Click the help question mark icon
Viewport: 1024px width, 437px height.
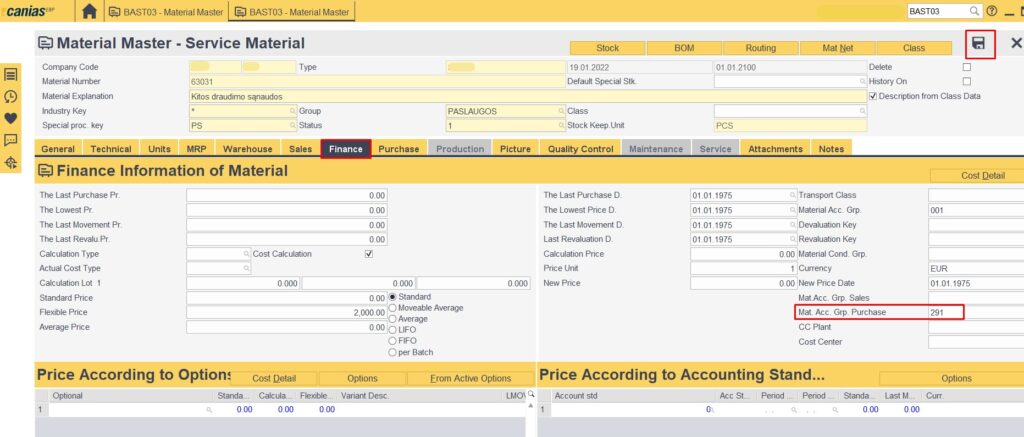[x=991, y=11]
